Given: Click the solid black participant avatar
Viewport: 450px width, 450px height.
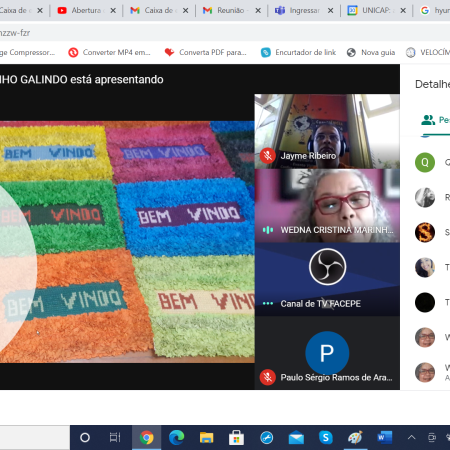Looking at the screenshot, I should pos(425,302).
